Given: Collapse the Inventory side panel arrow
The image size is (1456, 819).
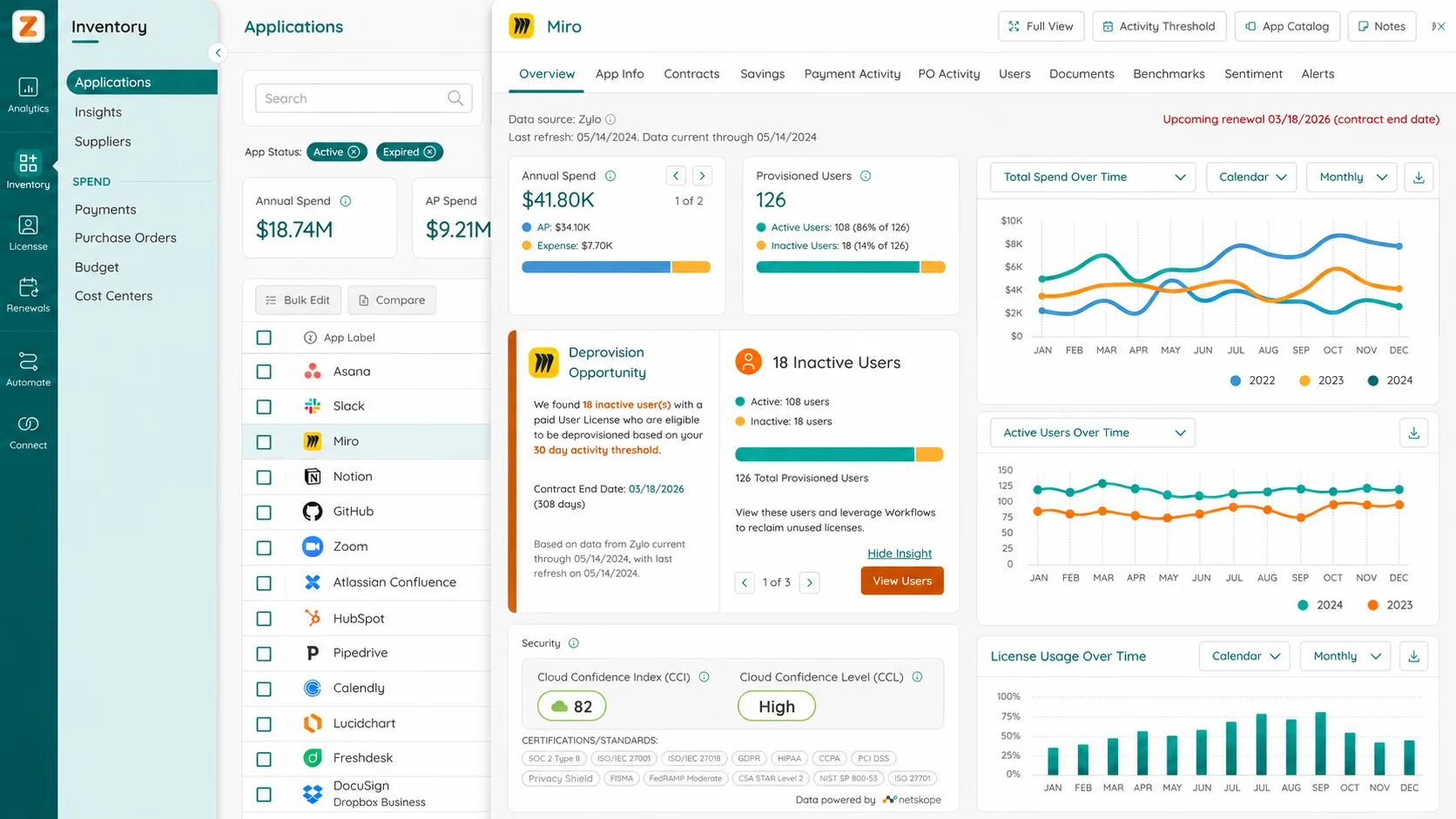Looking at the screenshot, I should (x=218, y=53).
